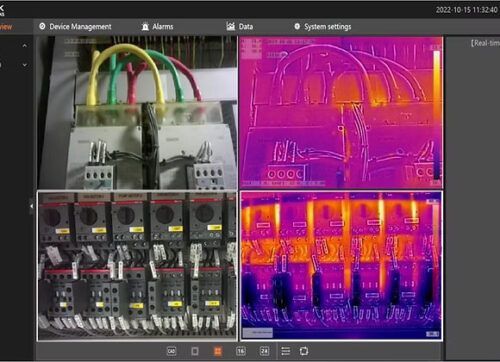Switch to single-window layout
The height and width of the screenshot is (362, 500).
(x=195, y=351)
